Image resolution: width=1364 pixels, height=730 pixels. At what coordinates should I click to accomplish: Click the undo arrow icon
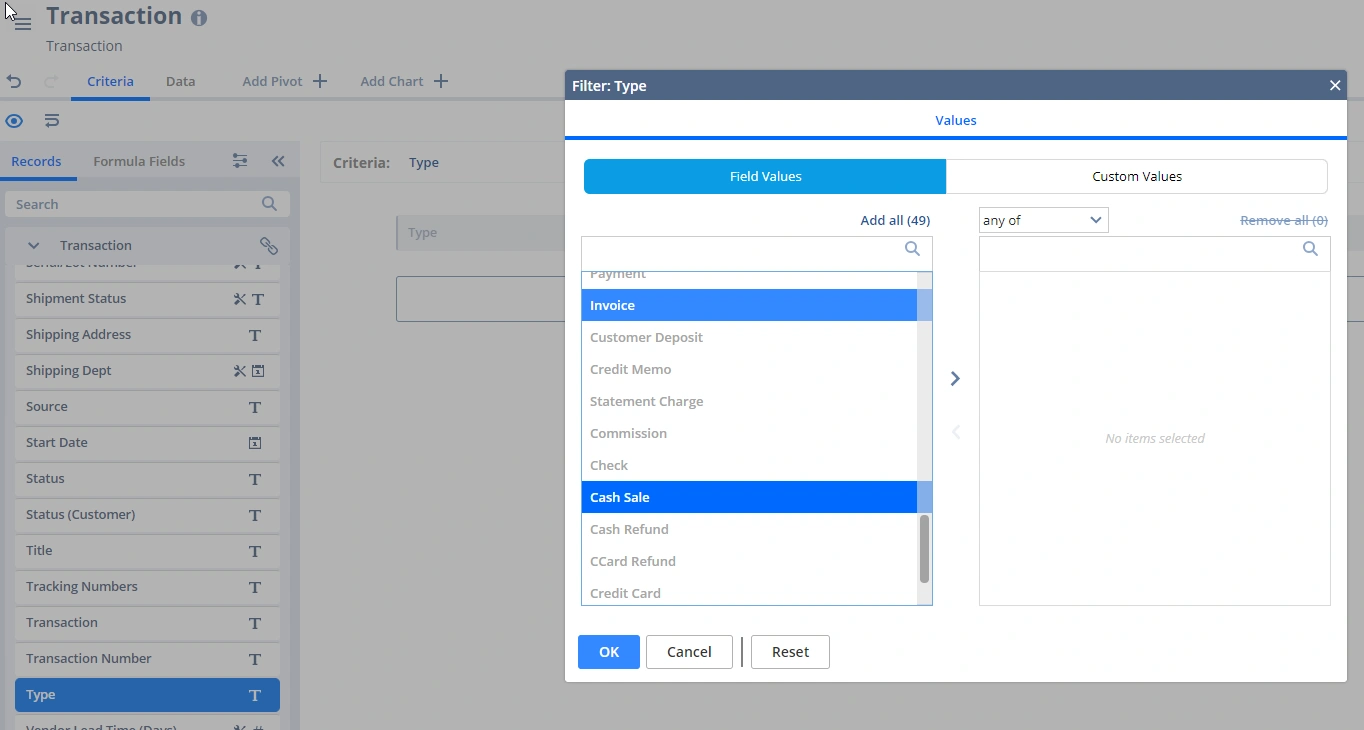14,82
